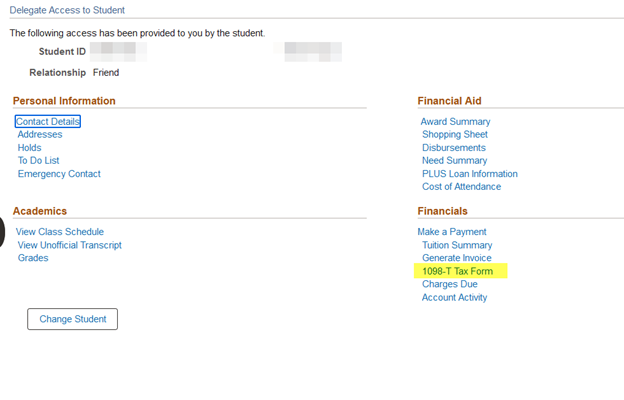624x400 pixels.
Task: View Charges Due
Action: click(x=450, y=284)
